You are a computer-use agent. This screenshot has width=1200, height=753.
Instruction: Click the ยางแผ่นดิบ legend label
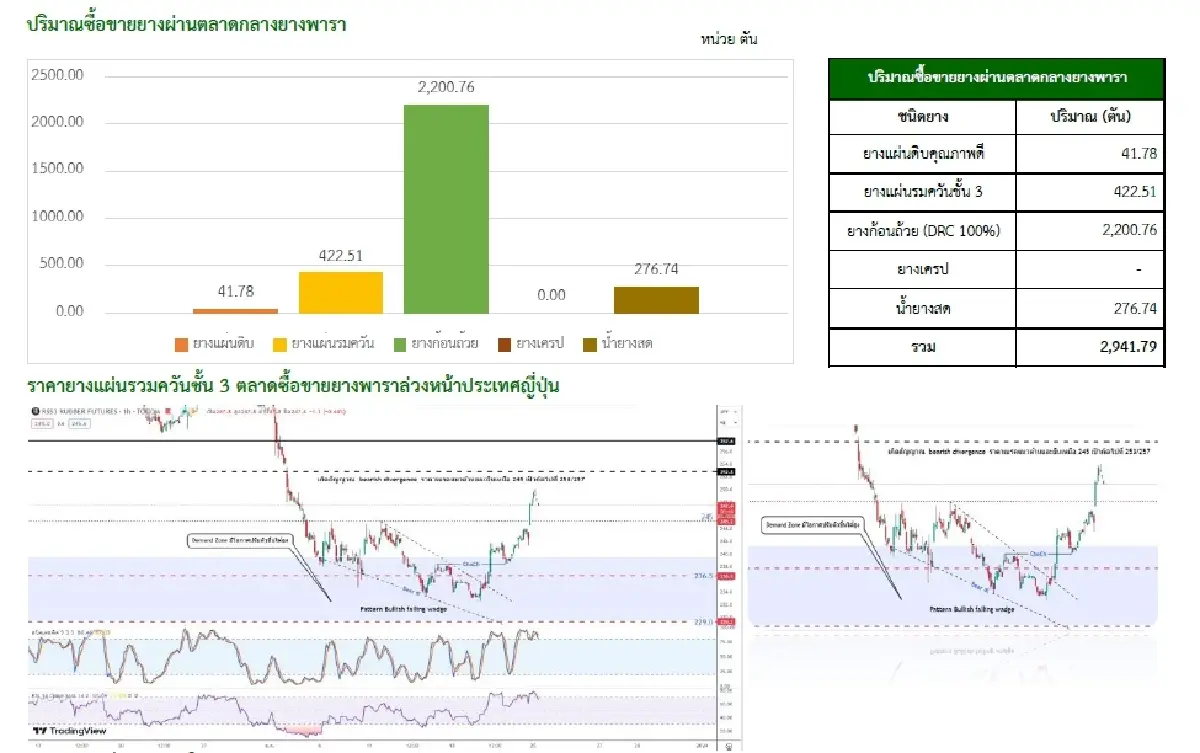tap(223, 344)
